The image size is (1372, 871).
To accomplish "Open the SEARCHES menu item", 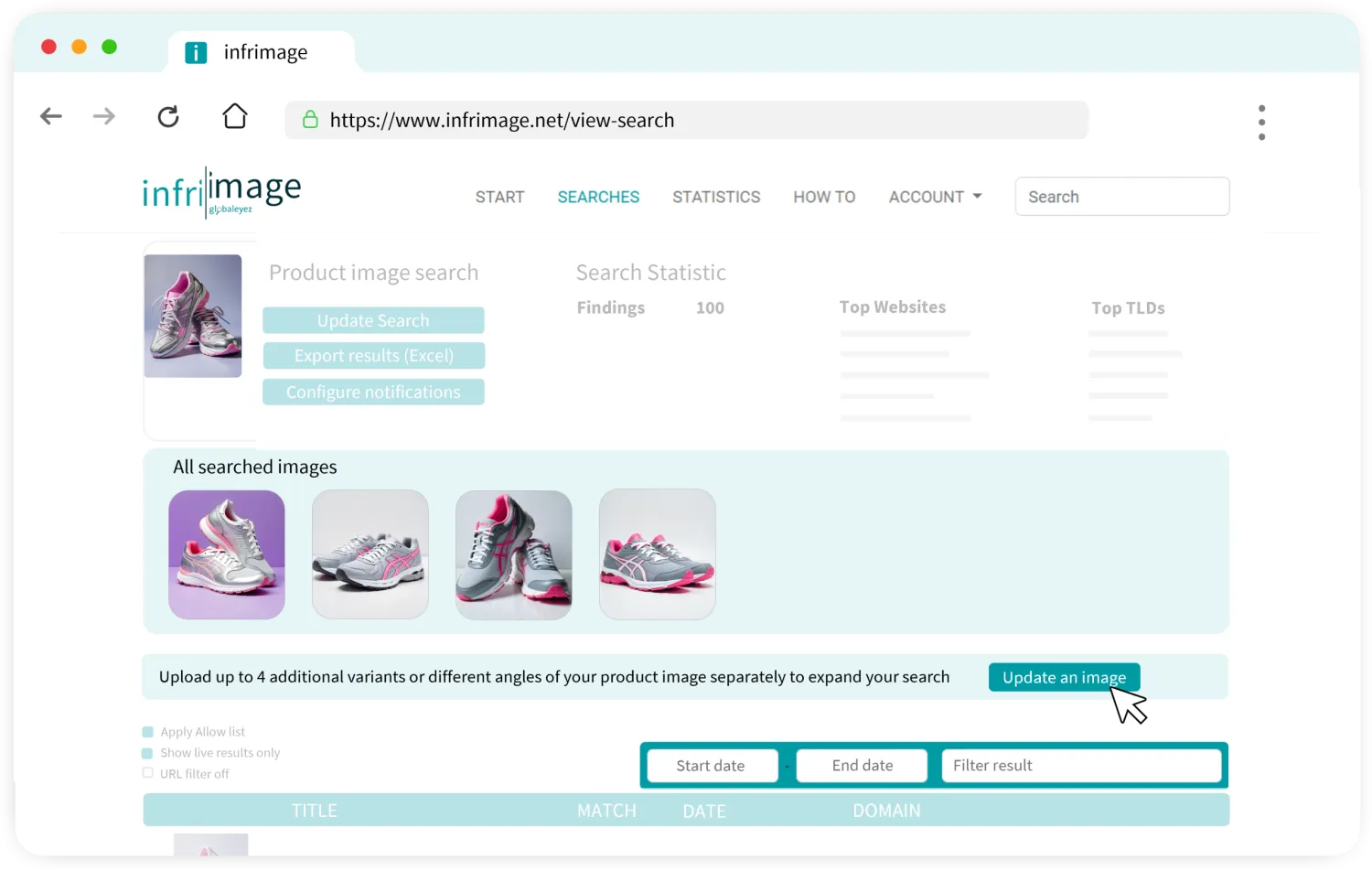I will coord(598,197).
